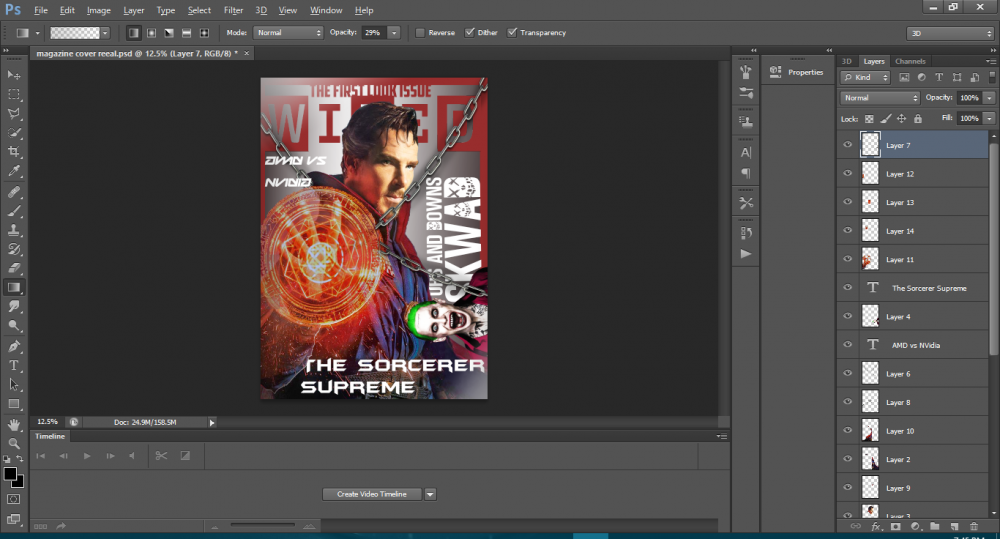Screen dimensions: 1000x539
Task: Delete layer using trash icon
Action: click(973, 526)
